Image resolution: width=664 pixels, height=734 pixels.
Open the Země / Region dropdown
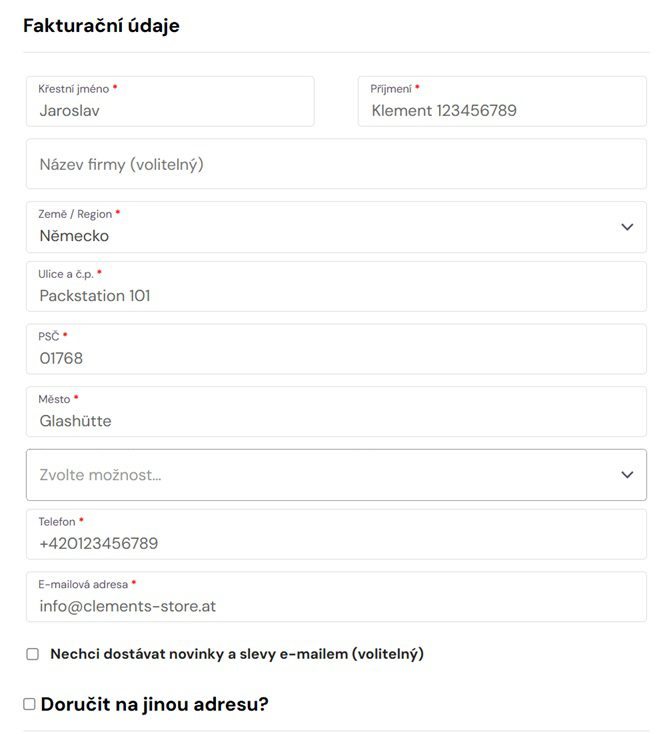[x=320, y=236]
